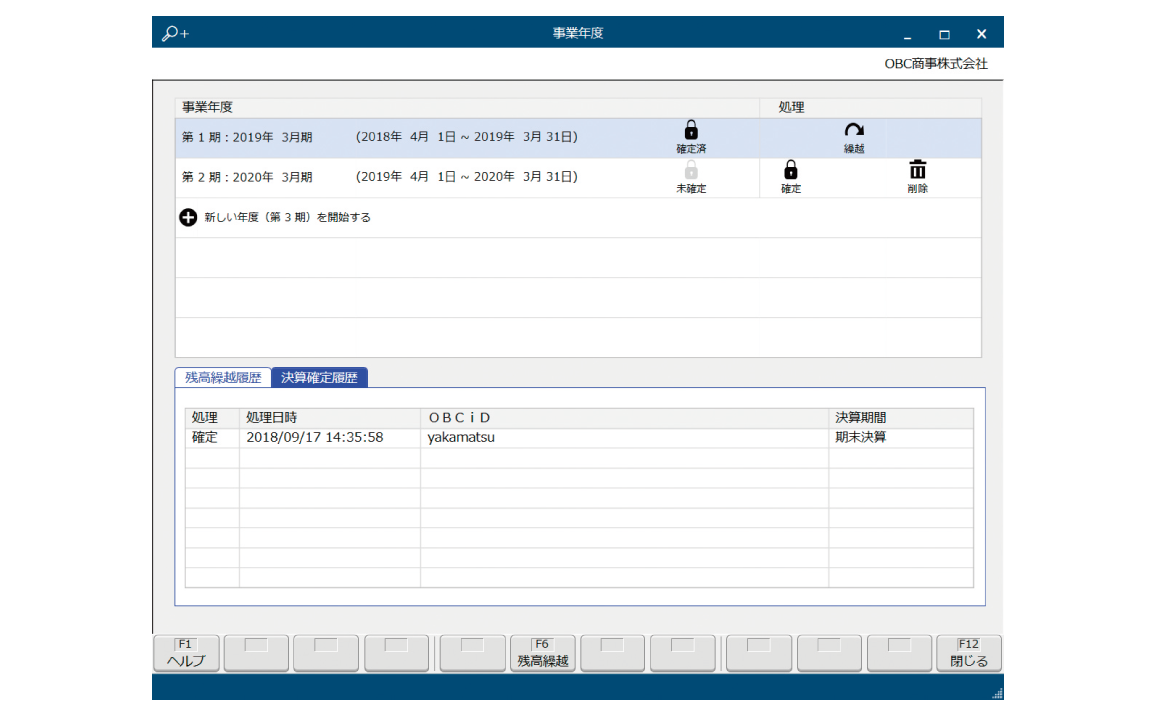The height and width of the screenshot is (708, 1156).
Task: Select the 第1期 2019年3月期 row
Action: tap(400, 138)
